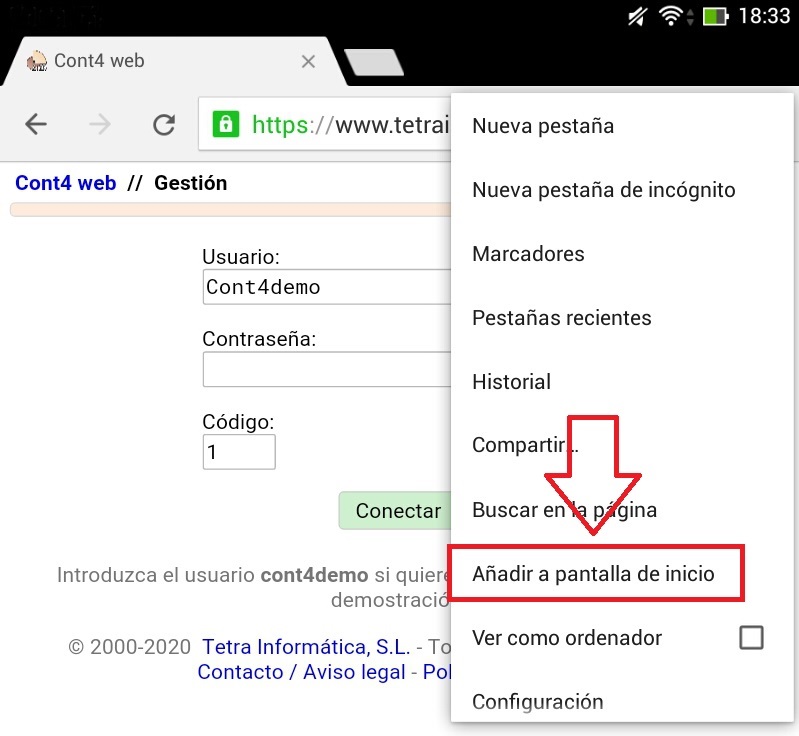Select Añadir a pantalla de inicio
The image size is (799, 736).
[x=593, y=574]
